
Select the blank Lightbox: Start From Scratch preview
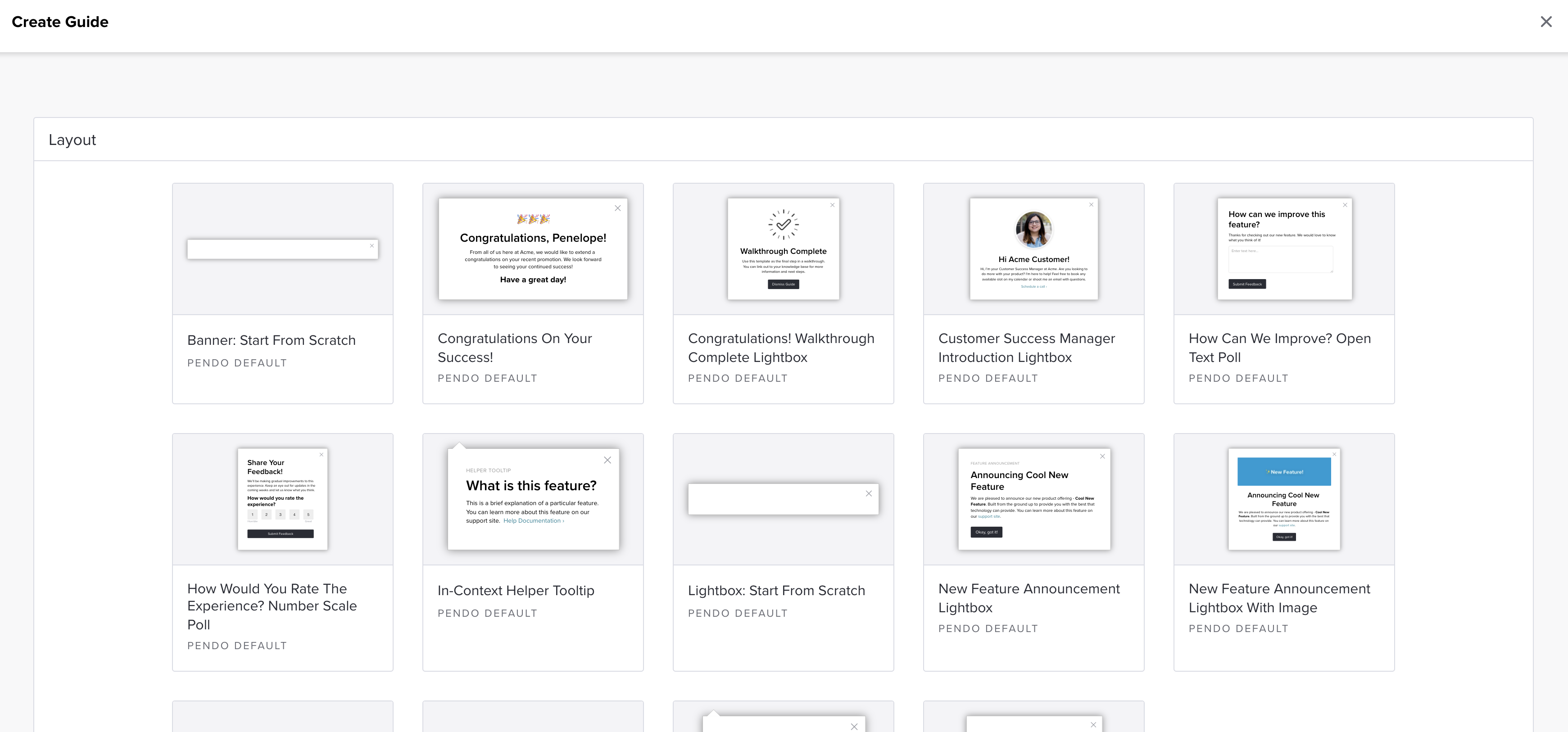click(x=784, y=499)
